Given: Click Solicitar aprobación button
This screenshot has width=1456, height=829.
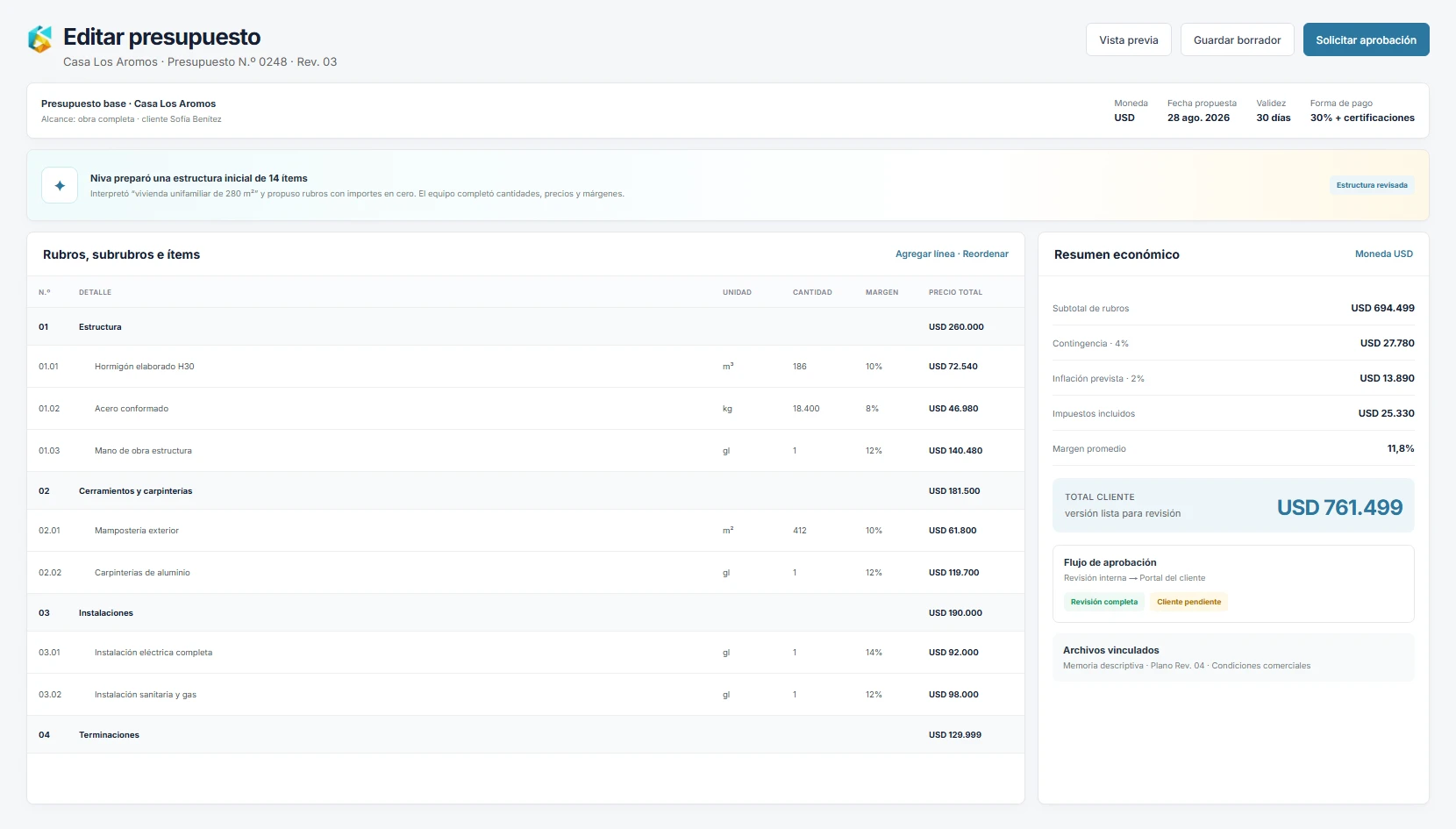Looking at the screenshot, I should pos(1366,39).
